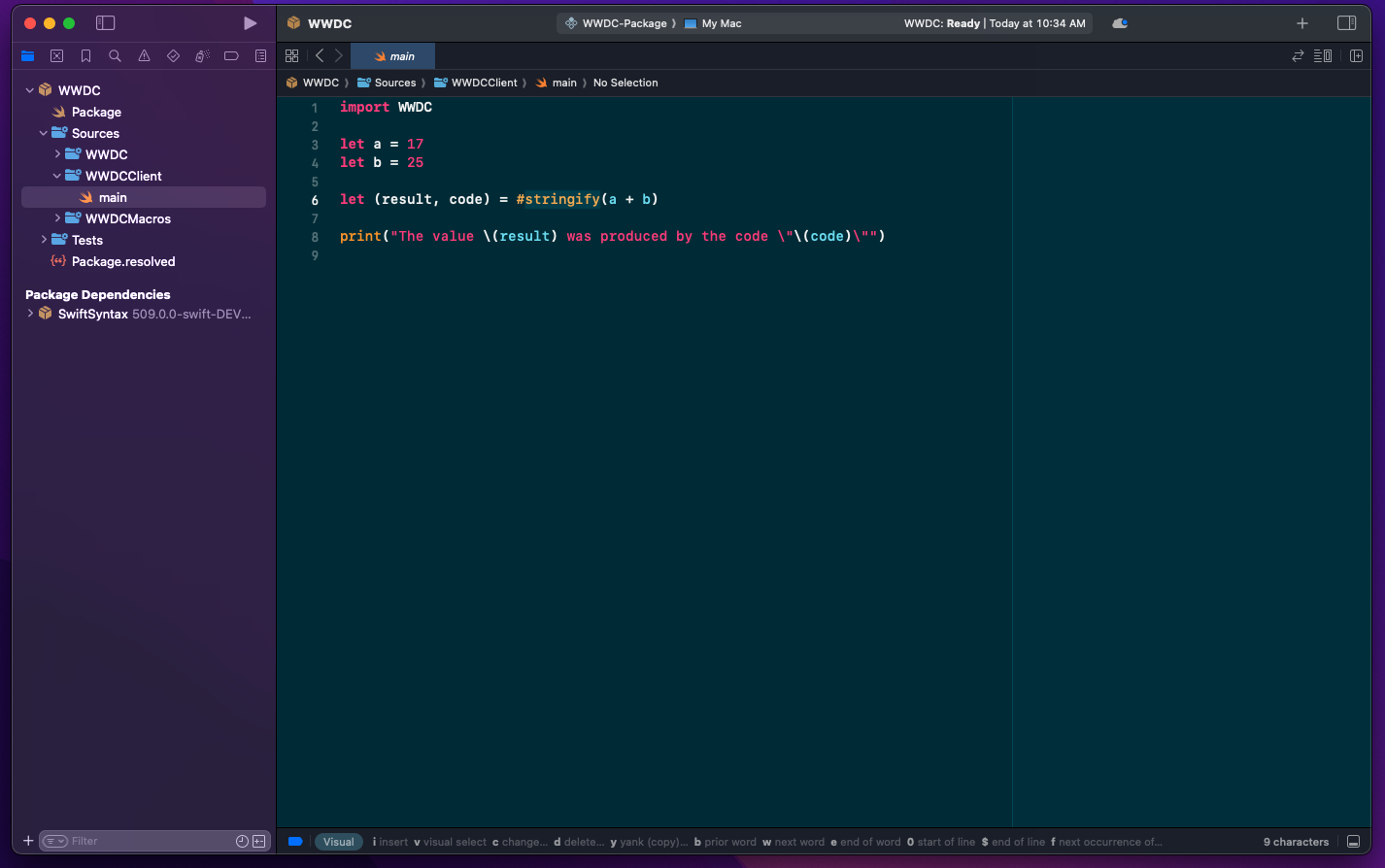Open the related items grid menu
Screen dimensions: 1385x868
pyautogui.click(x=291, y=56)
